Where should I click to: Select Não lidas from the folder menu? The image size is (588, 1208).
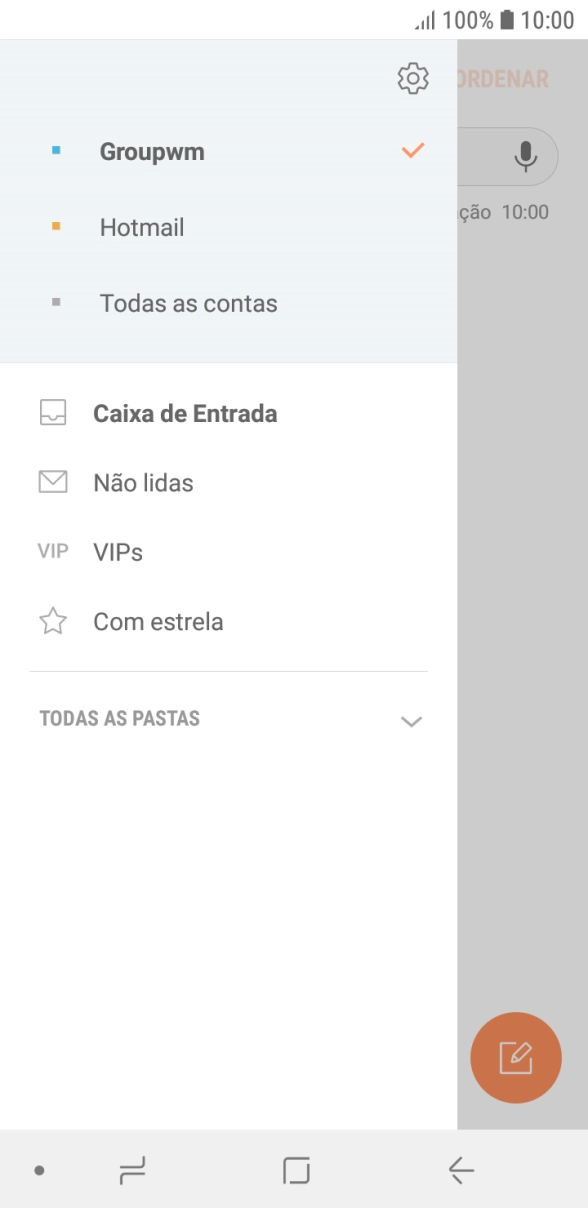pyautogui.click(x=142, y=482)
